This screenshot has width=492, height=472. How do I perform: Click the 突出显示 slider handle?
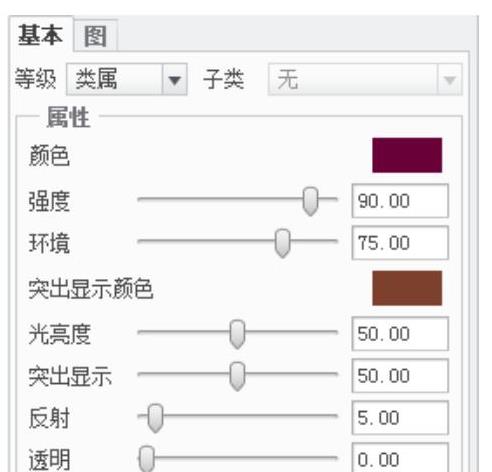pos(237,376)
